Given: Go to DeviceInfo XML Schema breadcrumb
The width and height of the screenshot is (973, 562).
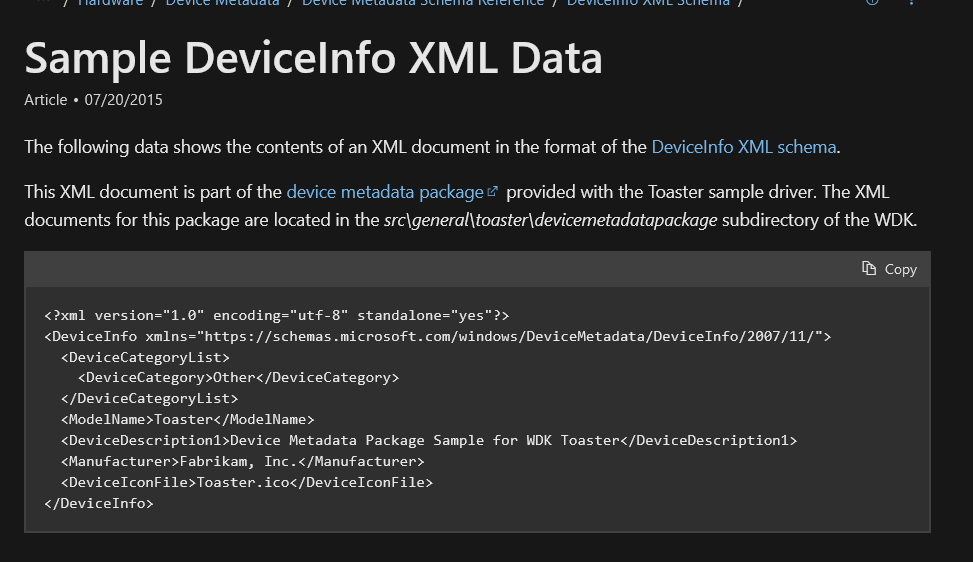Looking at the screenshot, I should click(648, 3).
